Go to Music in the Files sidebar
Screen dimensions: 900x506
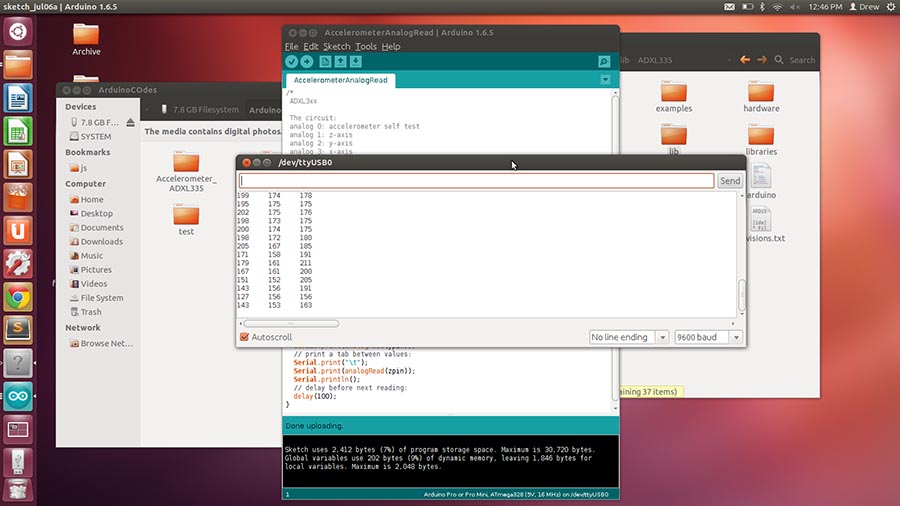click(86, 256)
